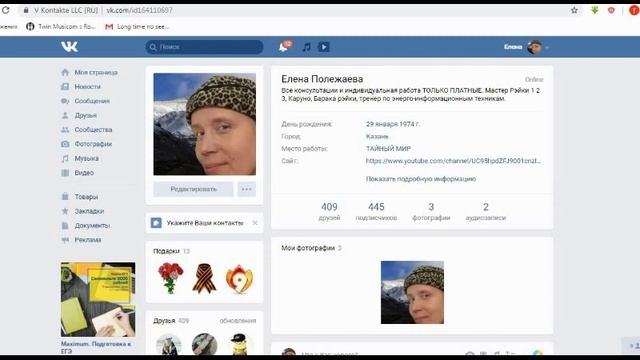Open Long time no see Gmail bookmark
The image size is (640, 360).
[137, 27]
